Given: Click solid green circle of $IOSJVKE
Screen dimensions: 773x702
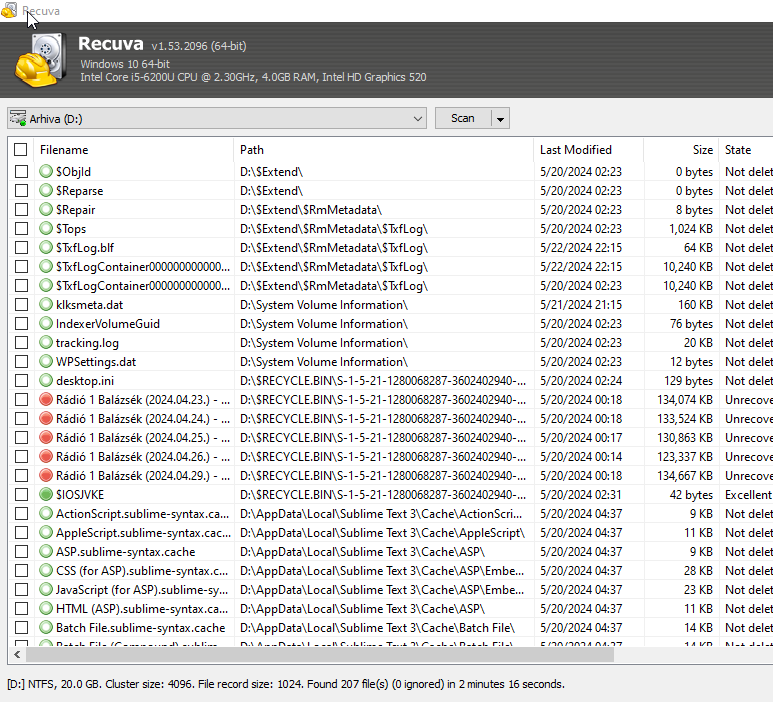Looking at the screenshot, I should click(x=46, y=494).
